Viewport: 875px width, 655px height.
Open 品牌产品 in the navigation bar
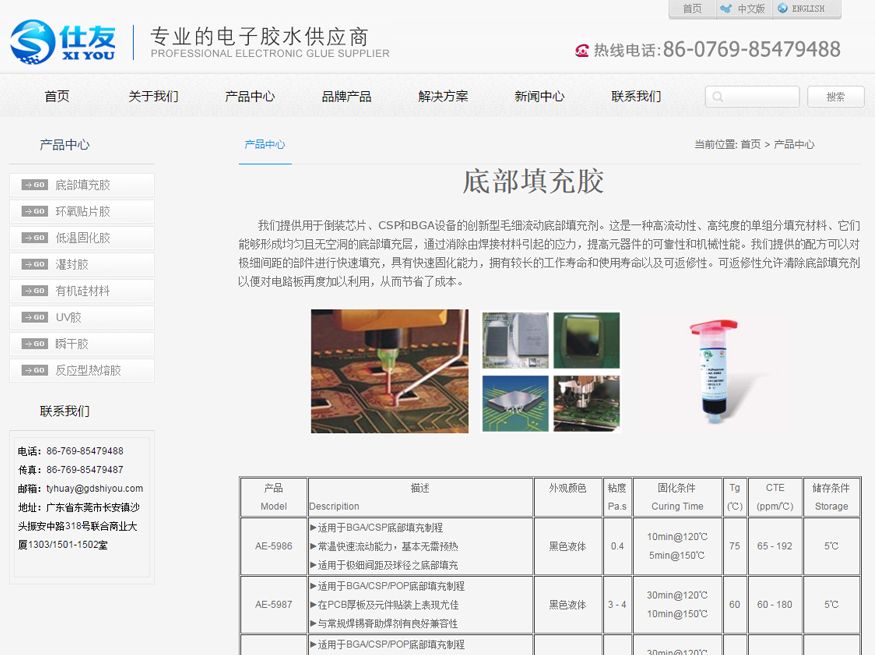[x=347, y=96]
